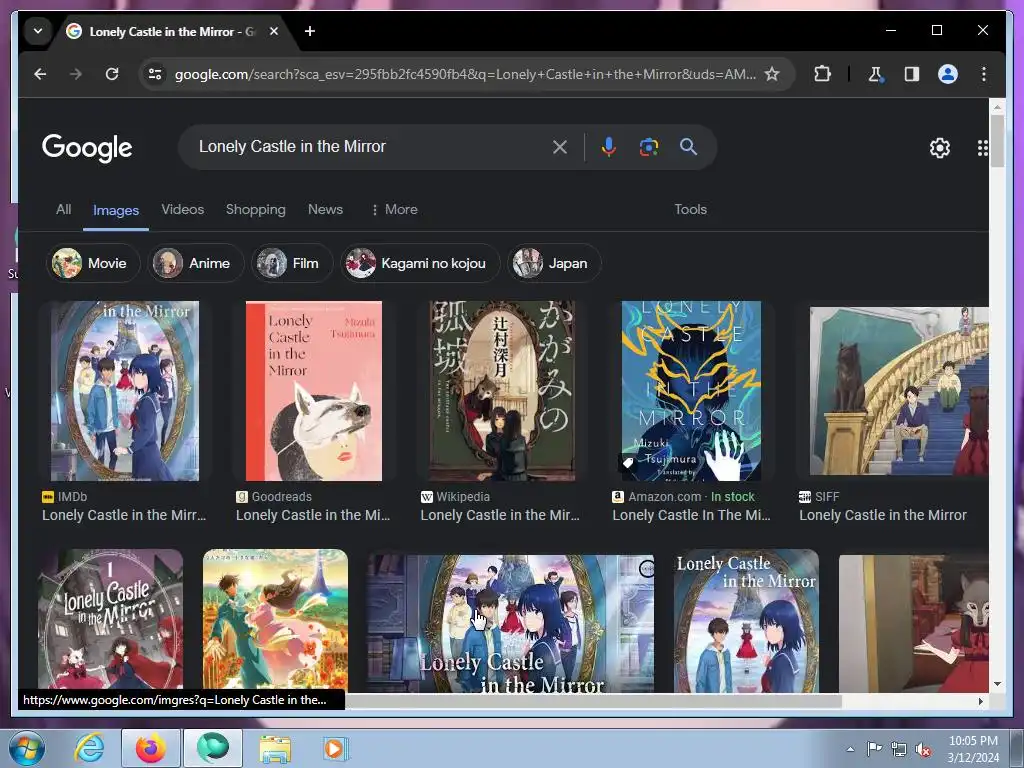This screenshot has height=768, width=1024.
Task: Click the forward navigation arrow
Action: 76,74
